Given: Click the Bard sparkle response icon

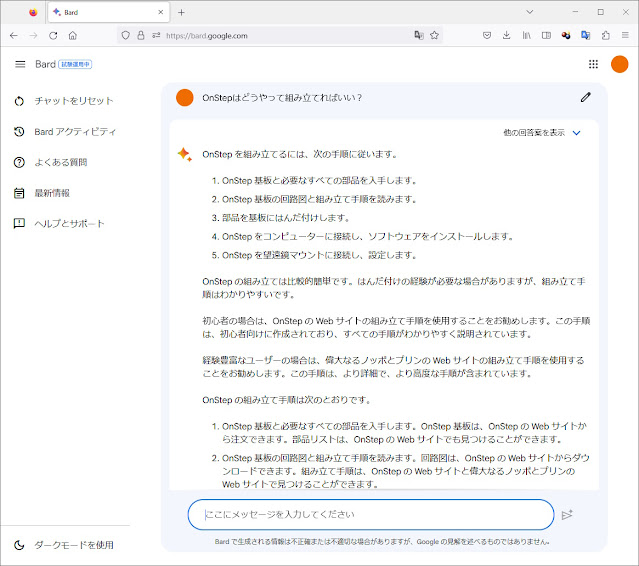Looking at the screenshot, I should tap(185, 154).
